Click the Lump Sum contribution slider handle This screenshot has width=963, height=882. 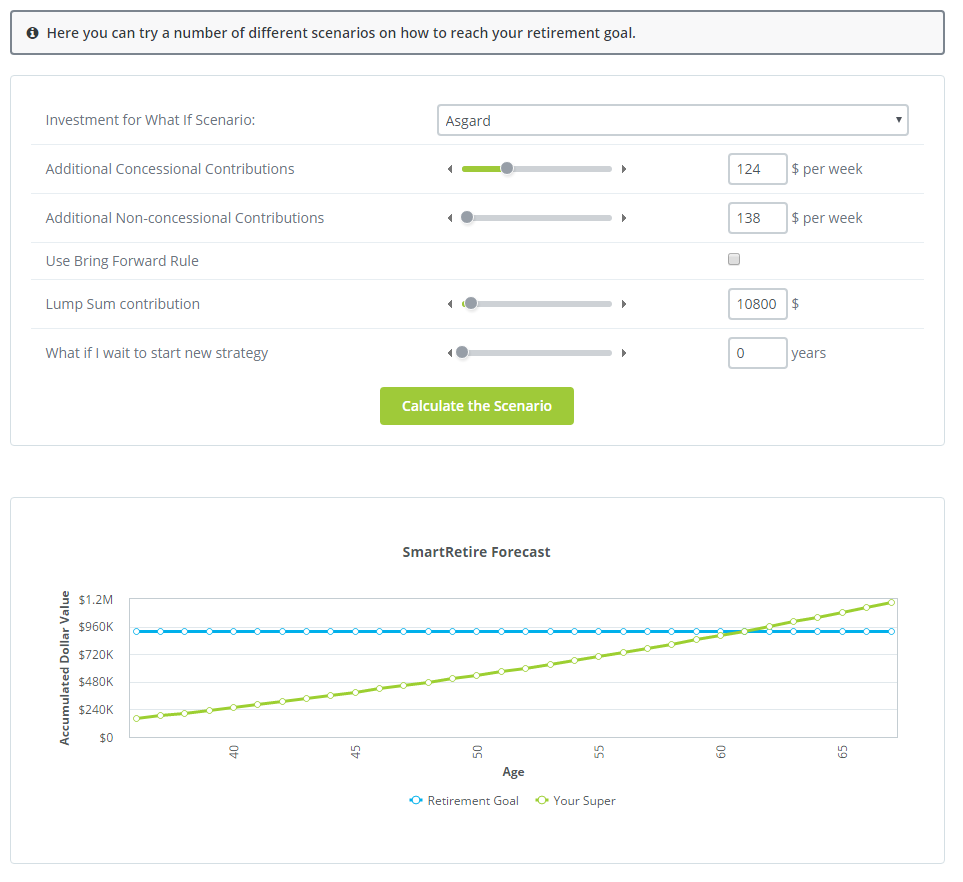[471, 304]
